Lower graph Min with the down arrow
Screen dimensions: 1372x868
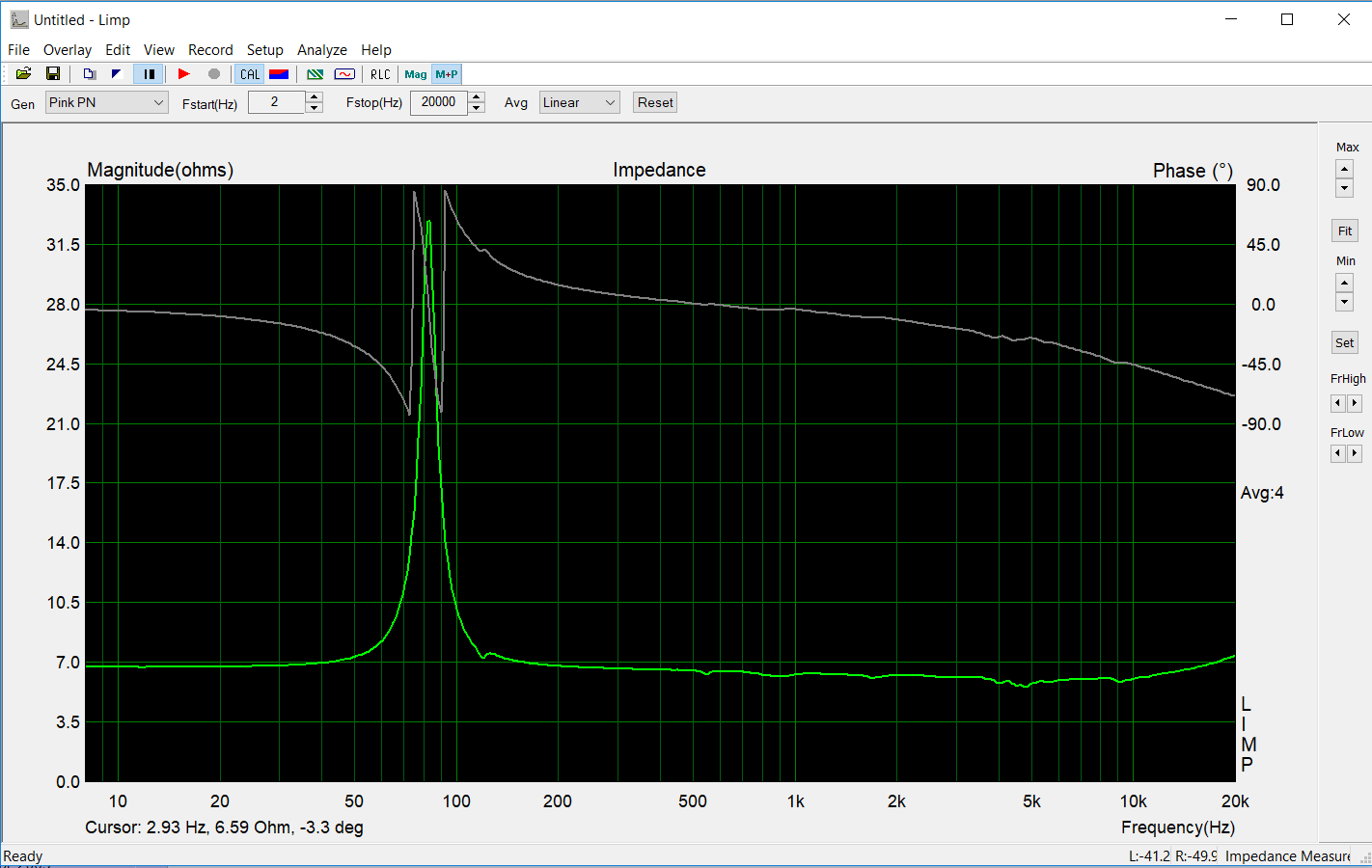[x=1344, y=302]
